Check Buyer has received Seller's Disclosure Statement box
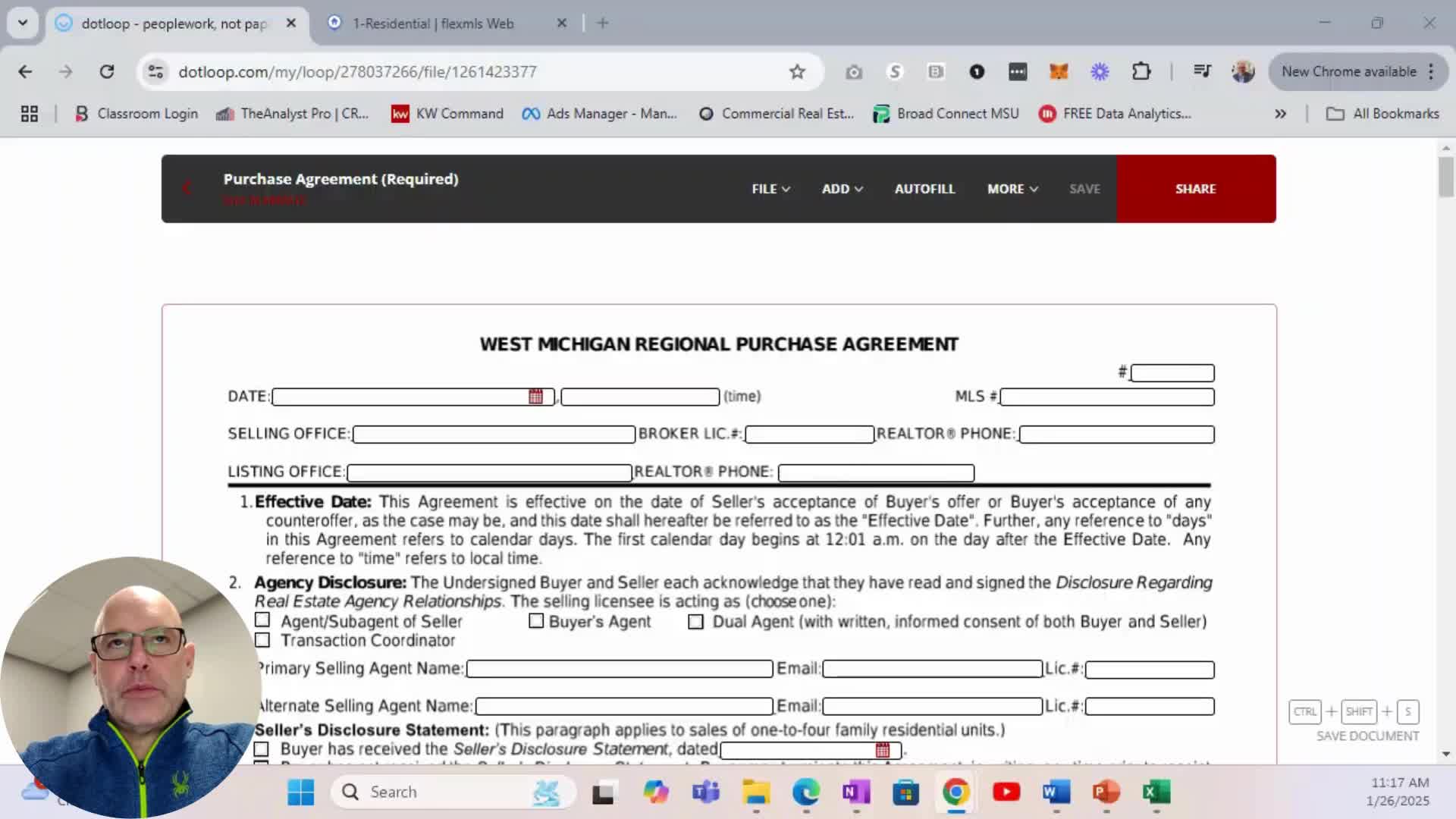Screen dimensions: 1456x819 point(262,749)
